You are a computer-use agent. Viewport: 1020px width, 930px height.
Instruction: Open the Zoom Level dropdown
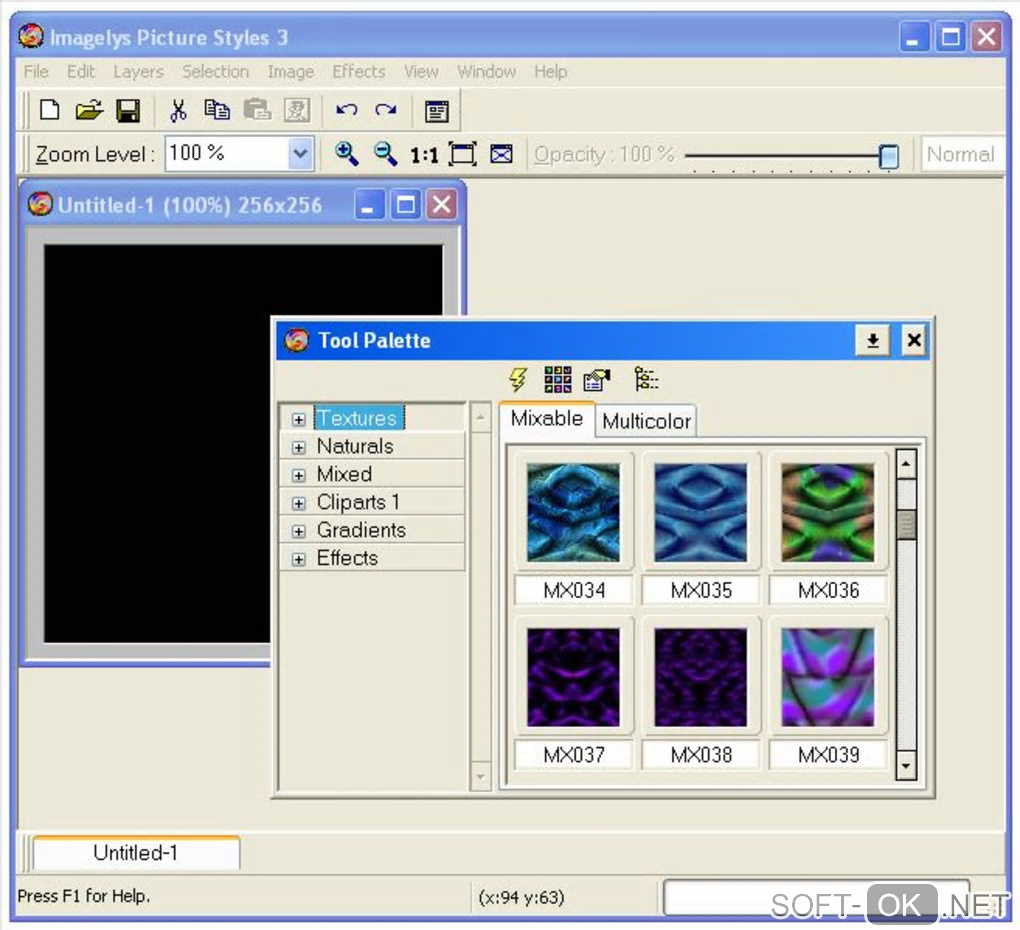pyautogui.click(x=300, y=154)
